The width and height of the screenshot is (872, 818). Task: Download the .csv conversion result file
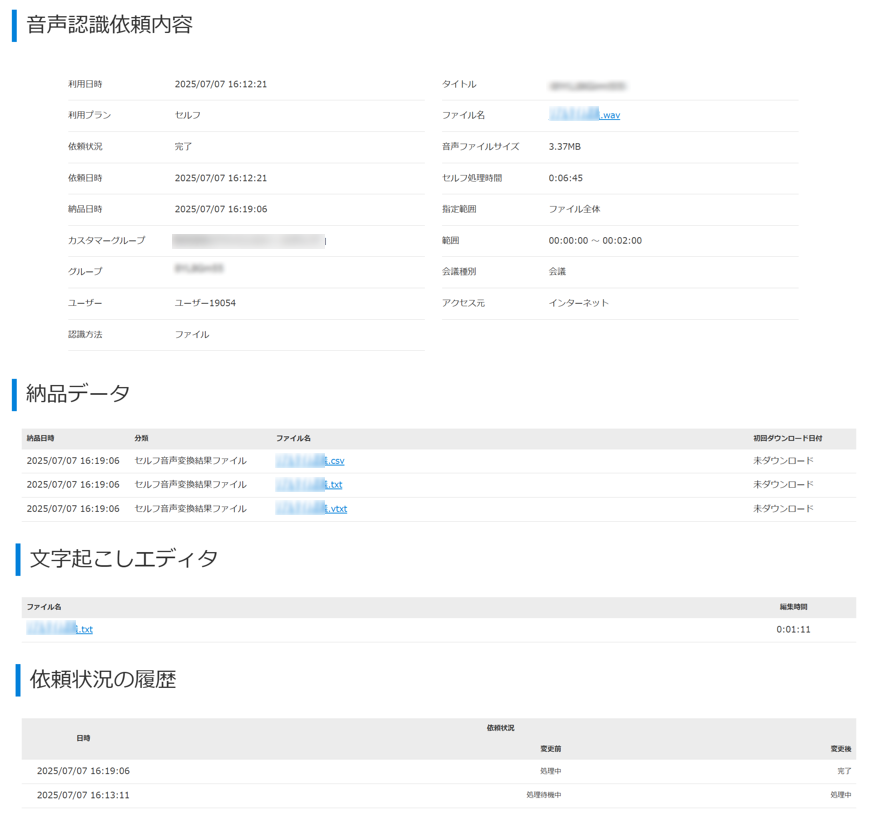pyautogui.click(x=311, y=461)
